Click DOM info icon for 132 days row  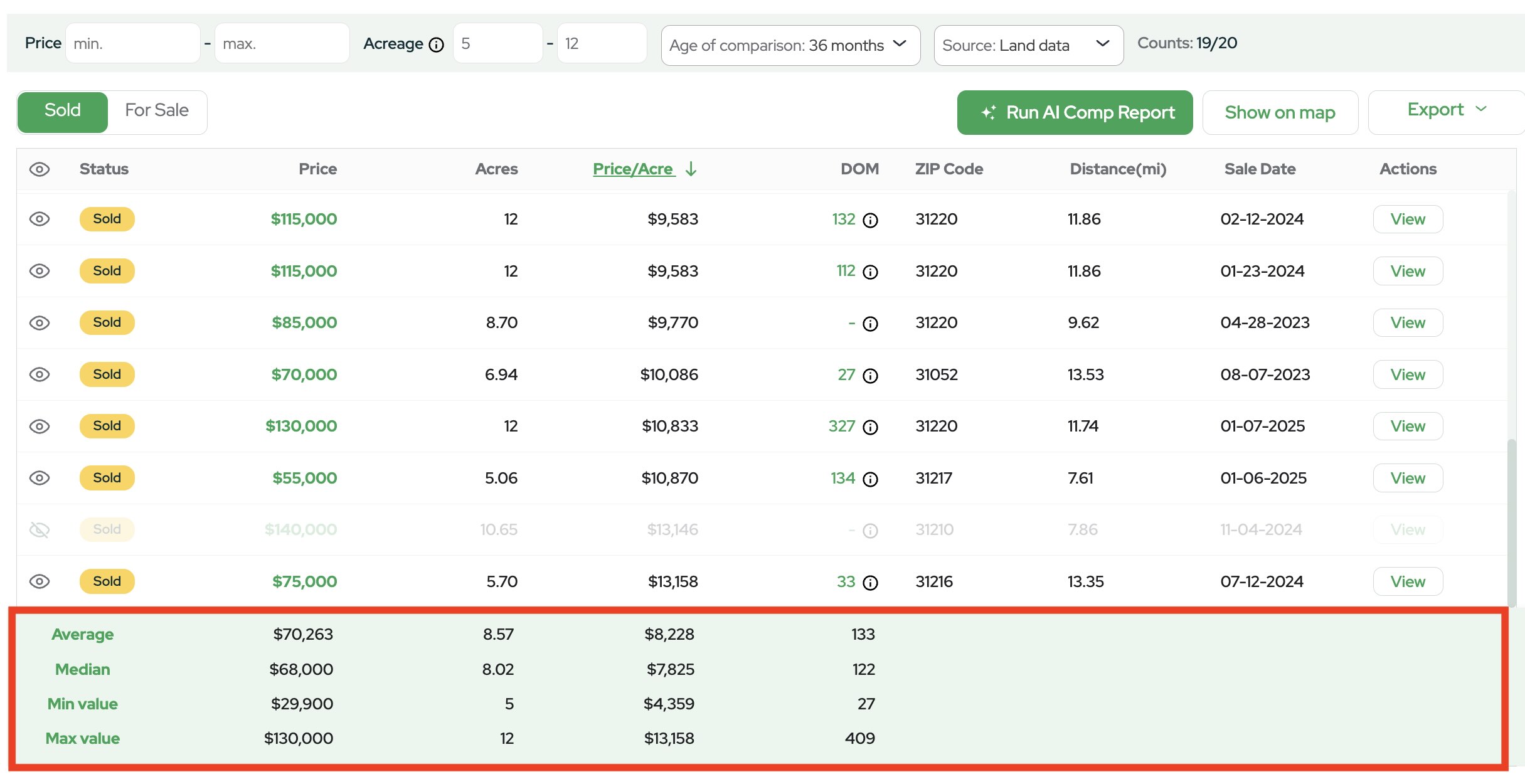(x=870, y=220)
